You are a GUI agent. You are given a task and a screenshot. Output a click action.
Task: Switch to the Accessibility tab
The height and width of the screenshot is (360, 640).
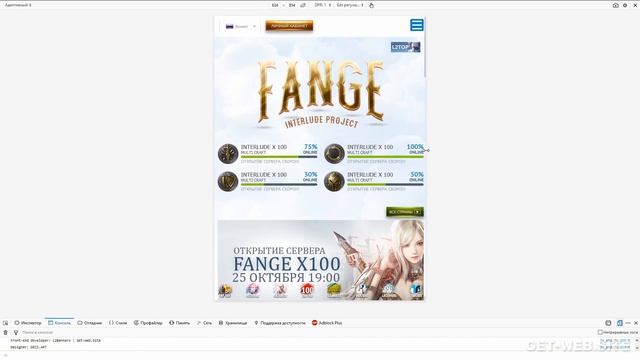(280, 323)
